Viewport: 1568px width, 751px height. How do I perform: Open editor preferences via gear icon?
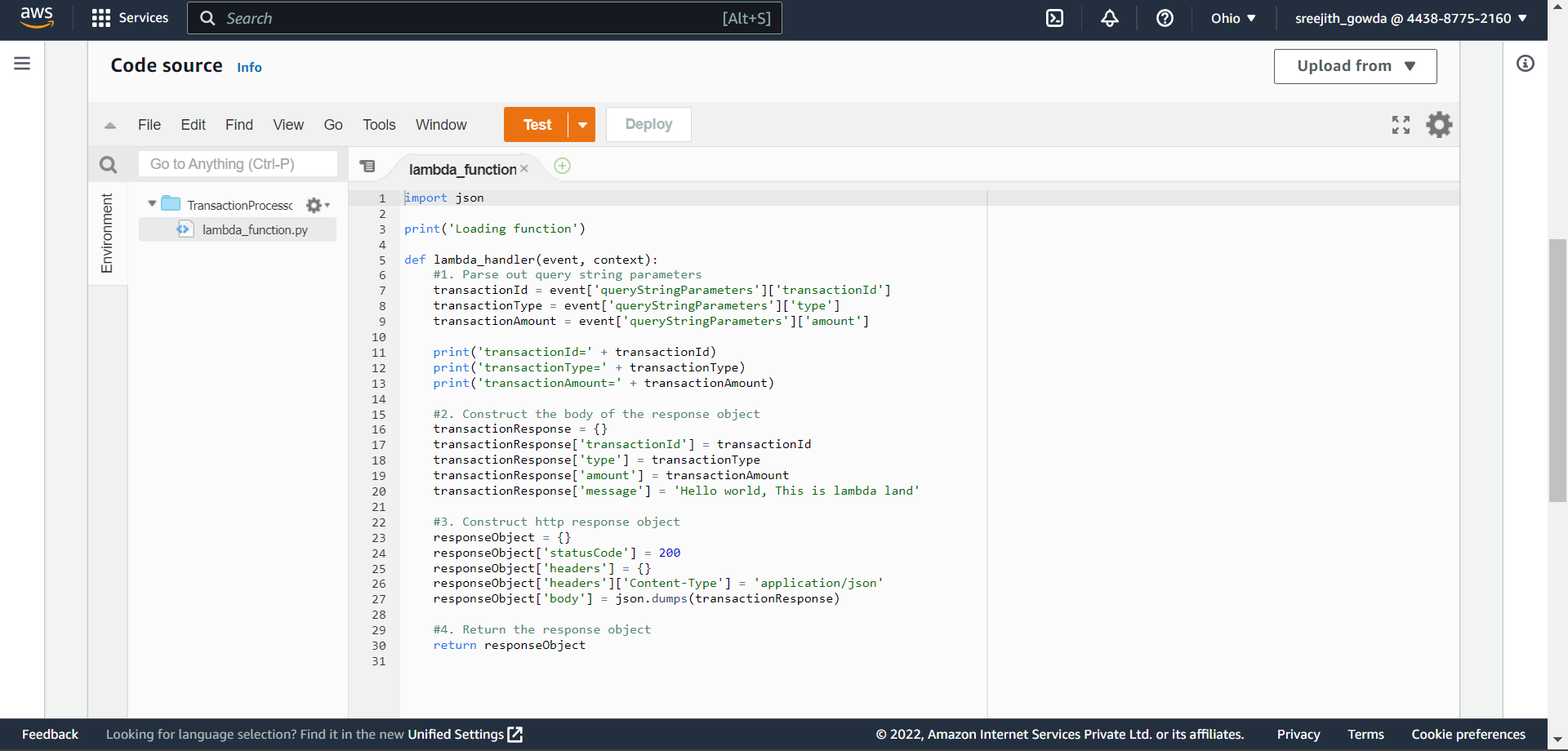coord(1439,124)
